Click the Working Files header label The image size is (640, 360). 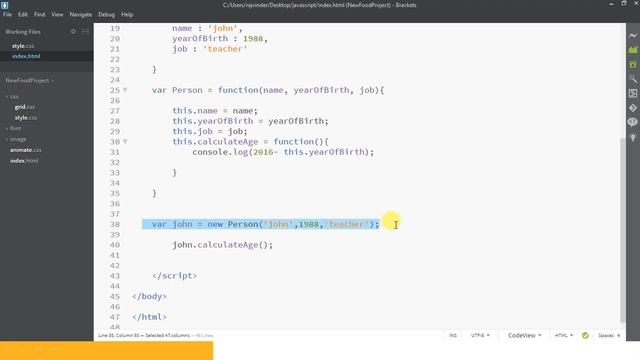point(22,31)
